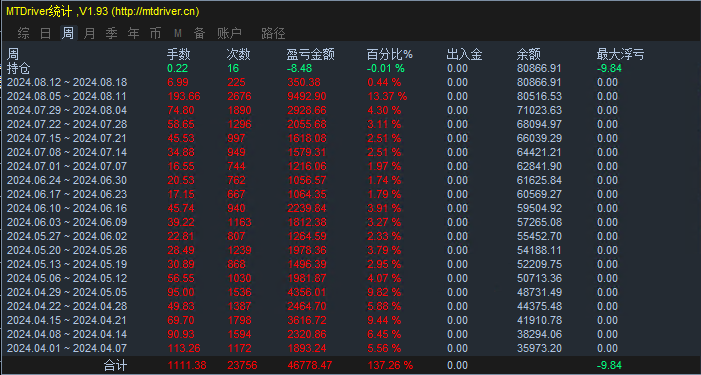The height and width of the screenshot is (375, 701).
Task: Click the mtdriver.cn URL in title
Action: tap(155, 12)
